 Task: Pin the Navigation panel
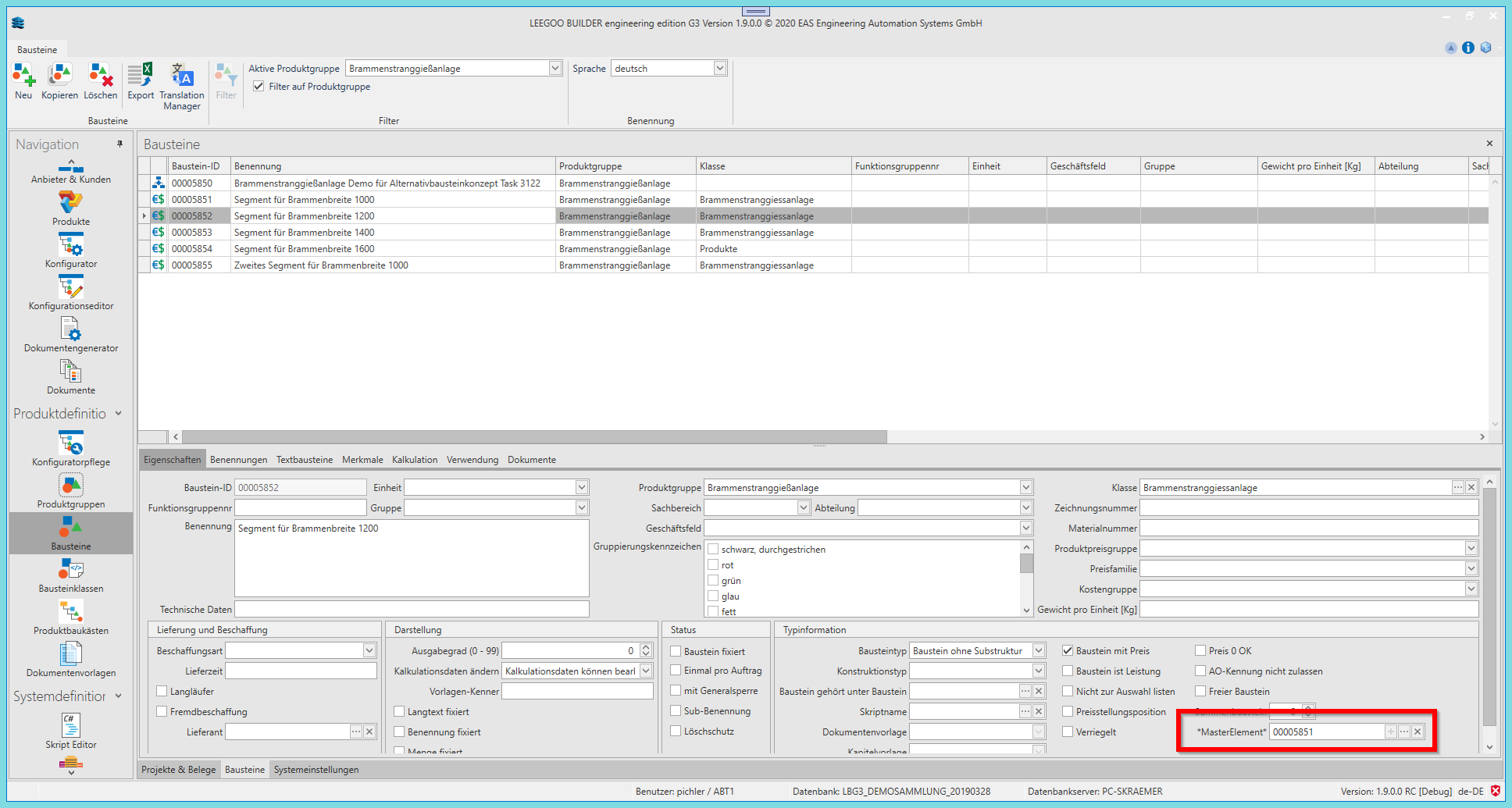tap(119, 144)
